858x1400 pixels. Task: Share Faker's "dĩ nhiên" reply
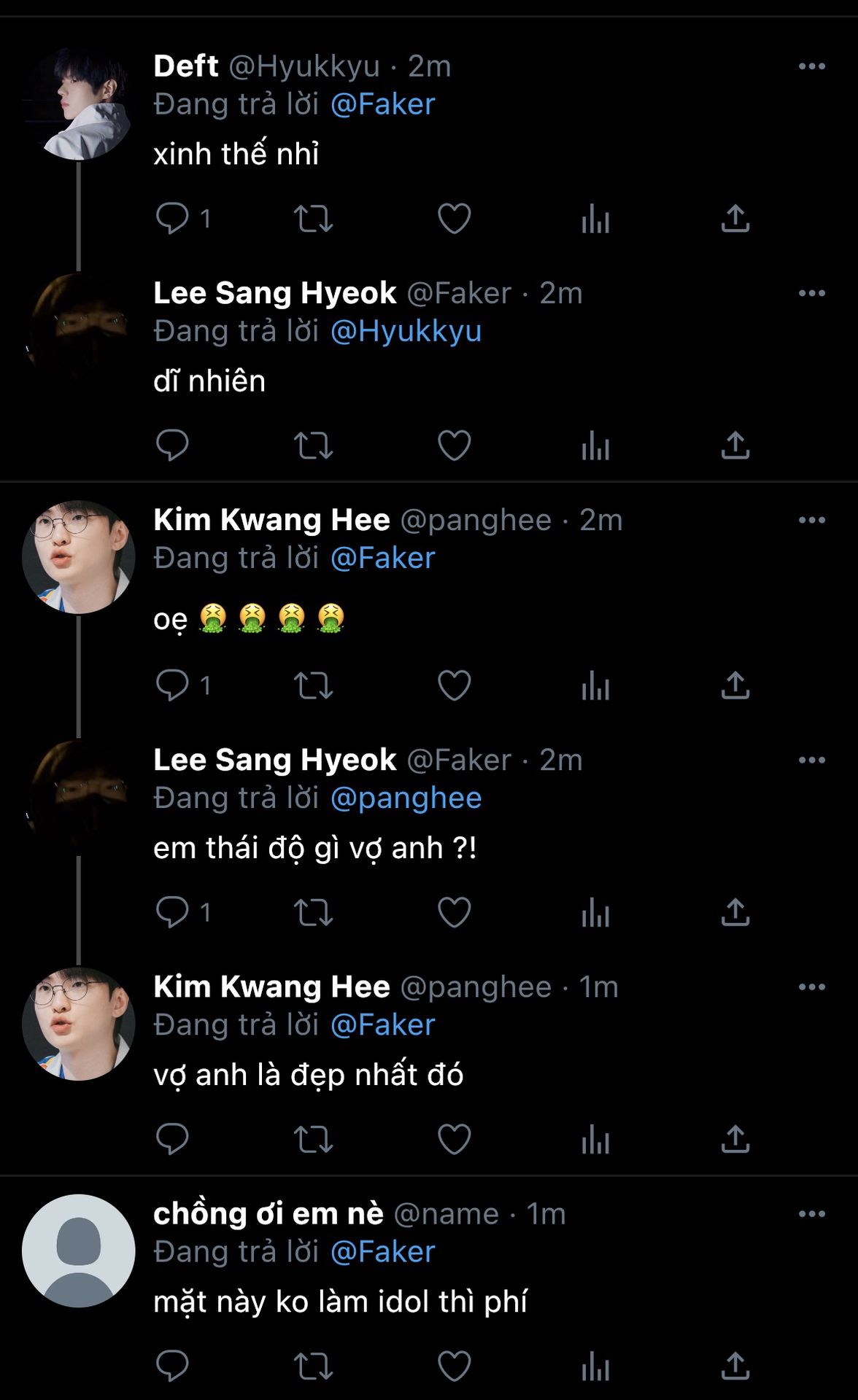coord(735,445)
